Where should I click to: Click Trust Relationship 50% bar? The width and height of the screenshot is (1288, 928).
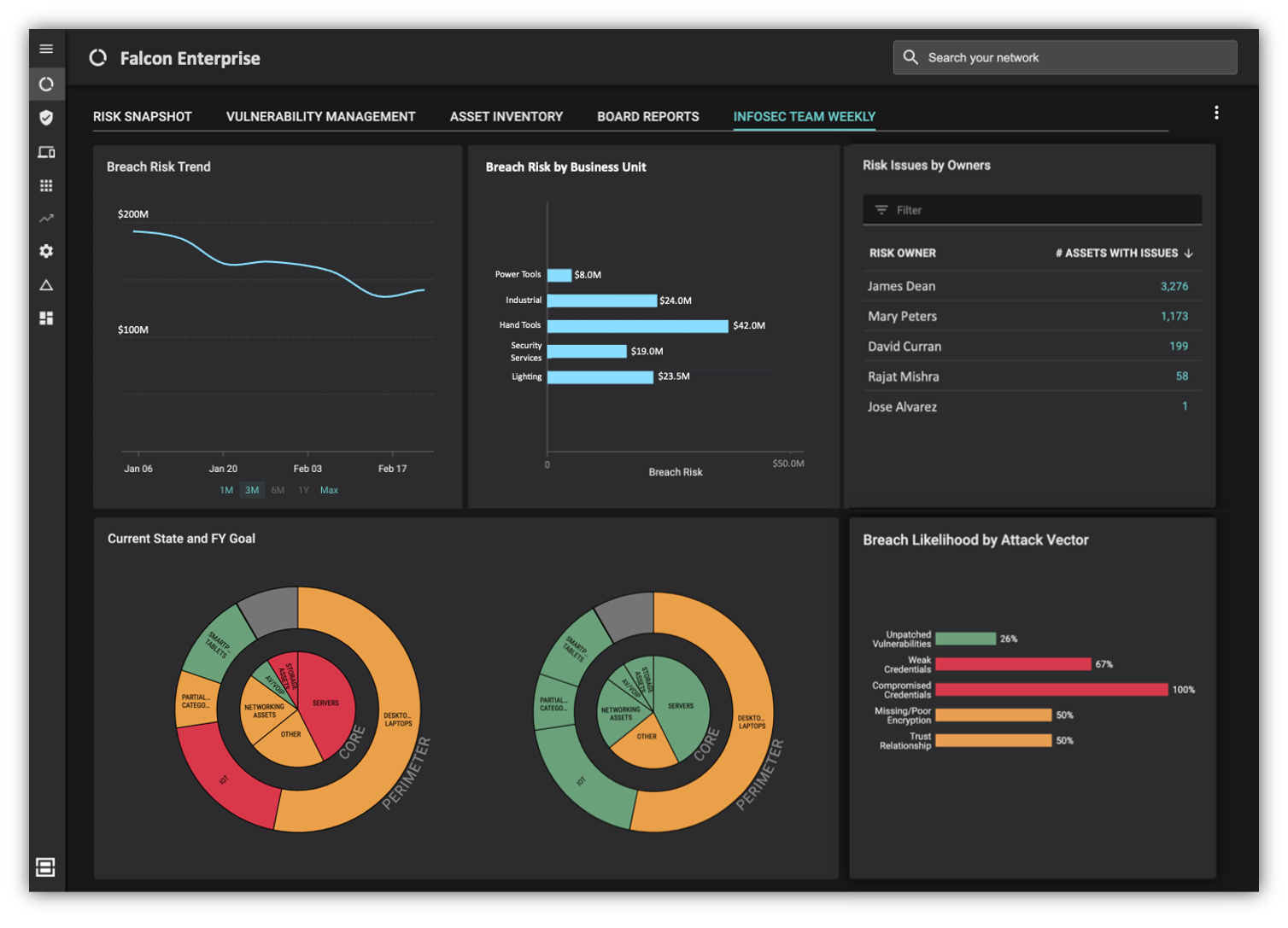pos(993,740)
